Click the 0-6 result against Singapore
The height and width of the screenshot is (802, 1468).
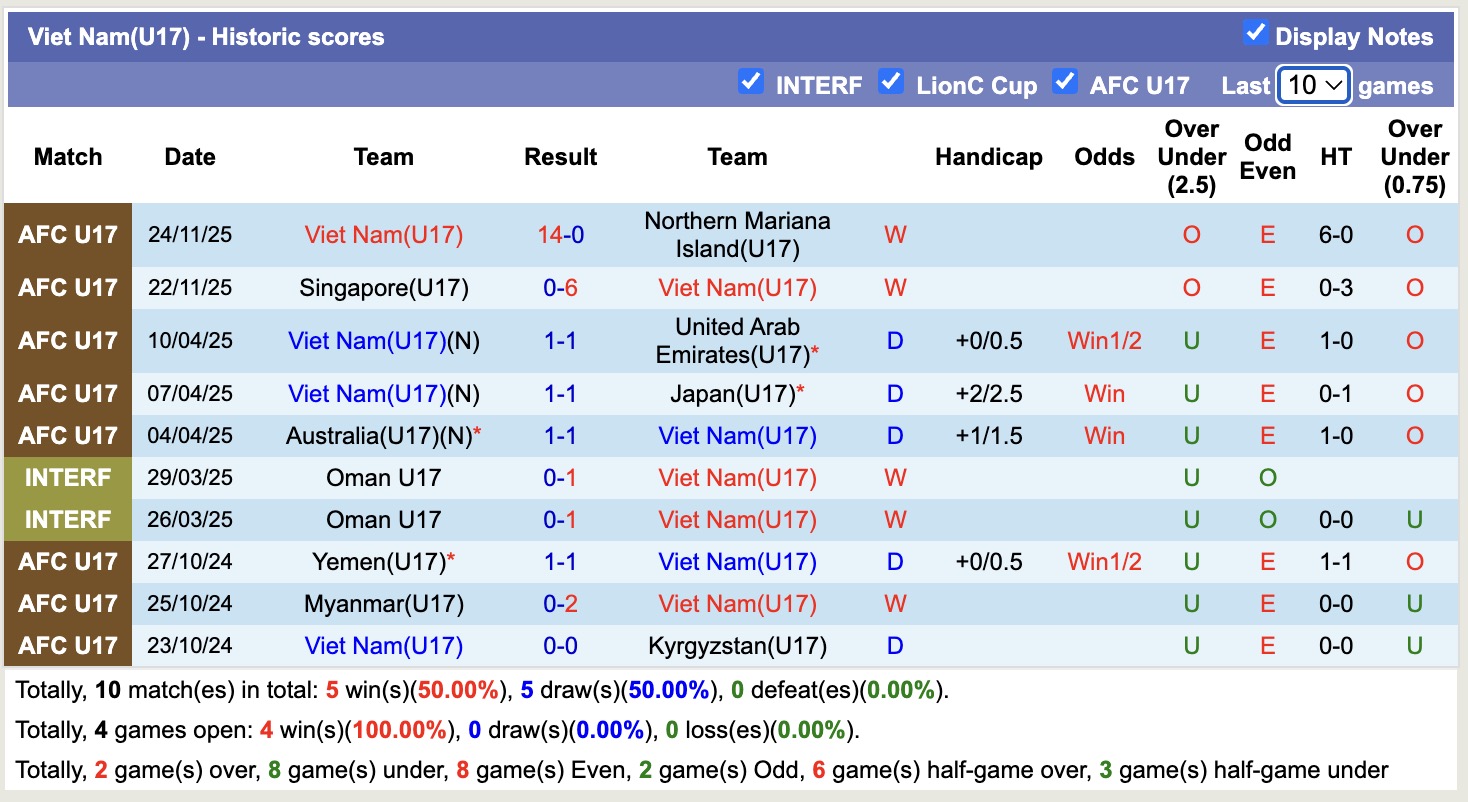pyautogui.click(x=560, y=287)
